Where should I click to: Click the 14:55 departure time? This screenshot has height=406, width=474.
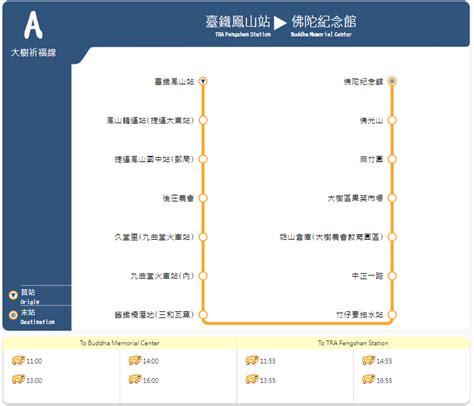384,361
